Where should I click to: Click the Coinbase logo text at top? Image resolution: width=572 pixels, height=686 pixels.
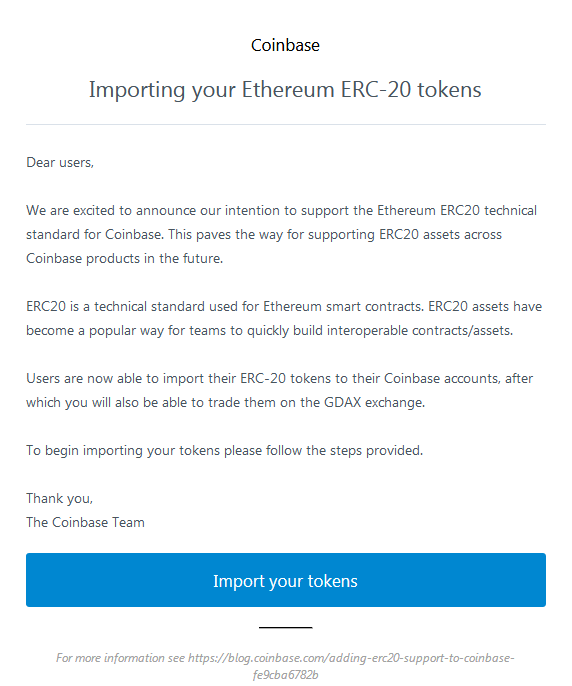285,45
